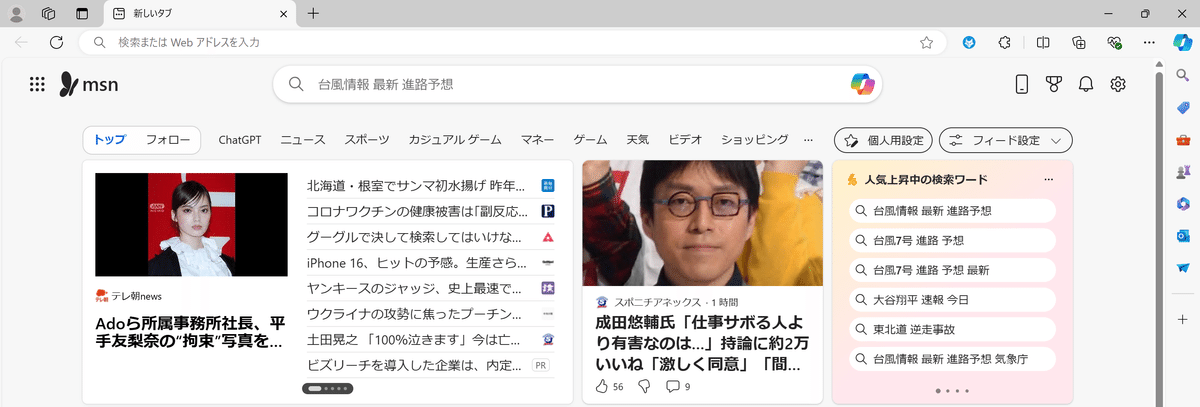
Task: Open the sidebar Games chess icon
Action: click(x=1183, y=172)
